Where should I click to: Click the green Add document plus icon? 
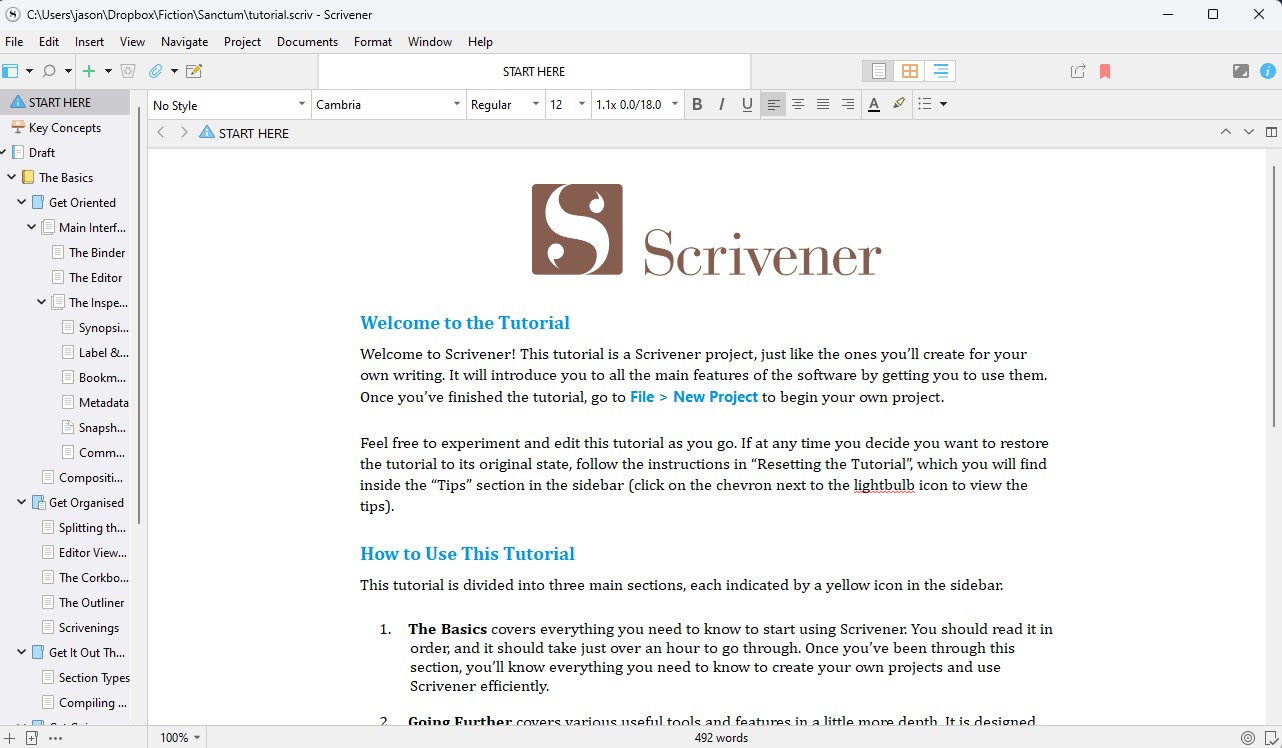[89, 71]
